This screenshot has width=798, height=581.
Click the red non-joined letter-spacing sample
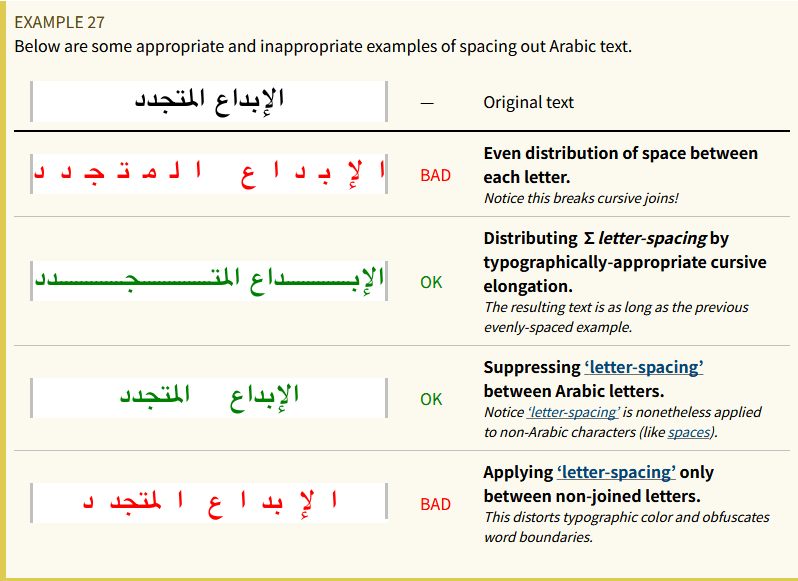(x=209, y=503)
